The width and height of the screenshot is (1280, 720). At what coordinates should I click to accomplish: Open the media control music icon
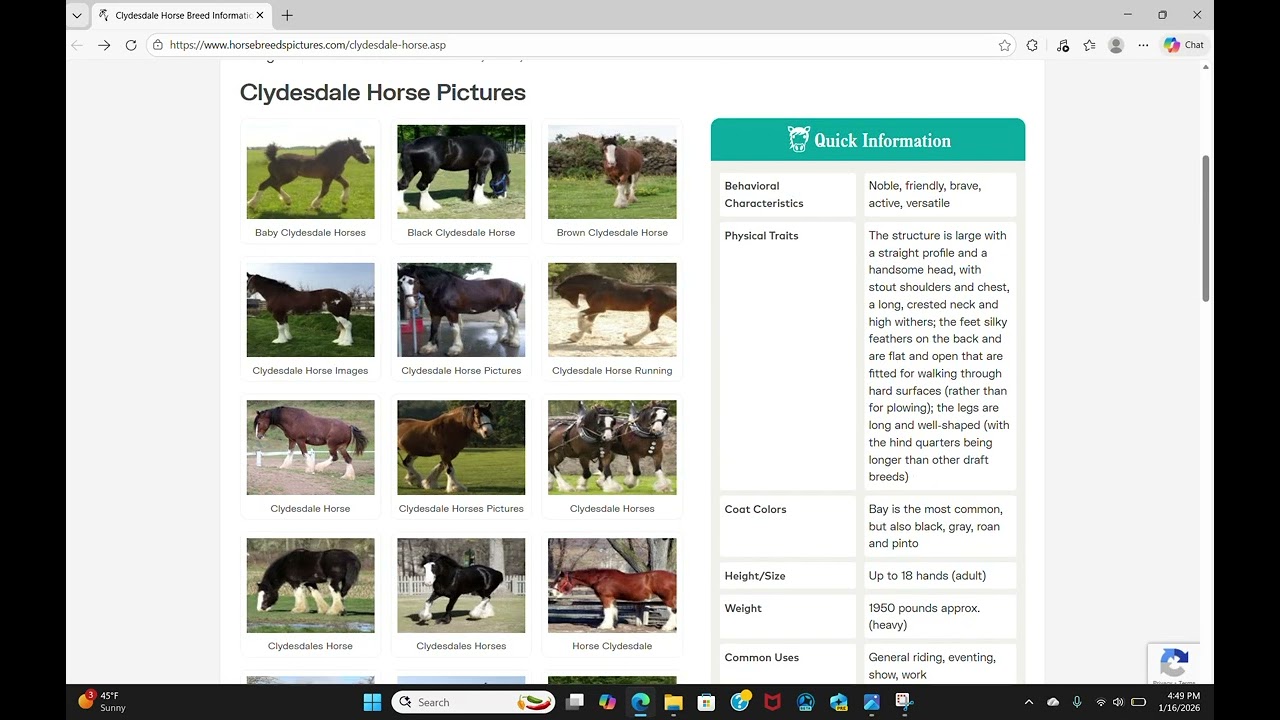[1062, 45]
